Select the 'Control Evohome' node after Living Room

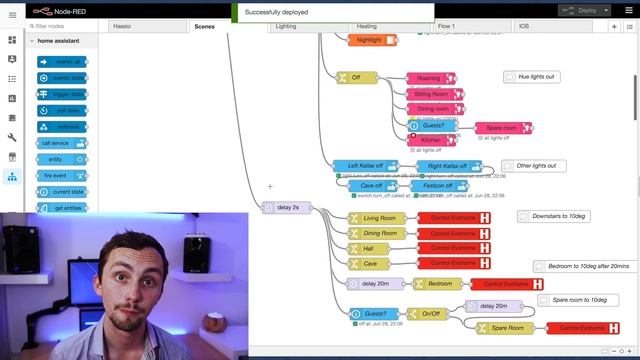454,218
